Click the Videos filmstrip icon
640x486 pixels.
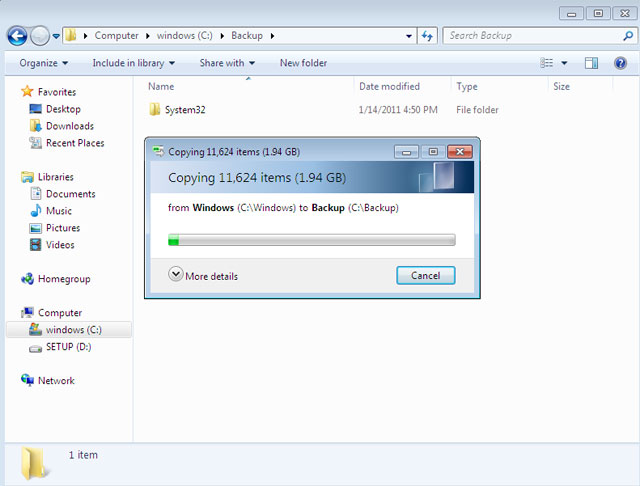[x=36, y=245]
